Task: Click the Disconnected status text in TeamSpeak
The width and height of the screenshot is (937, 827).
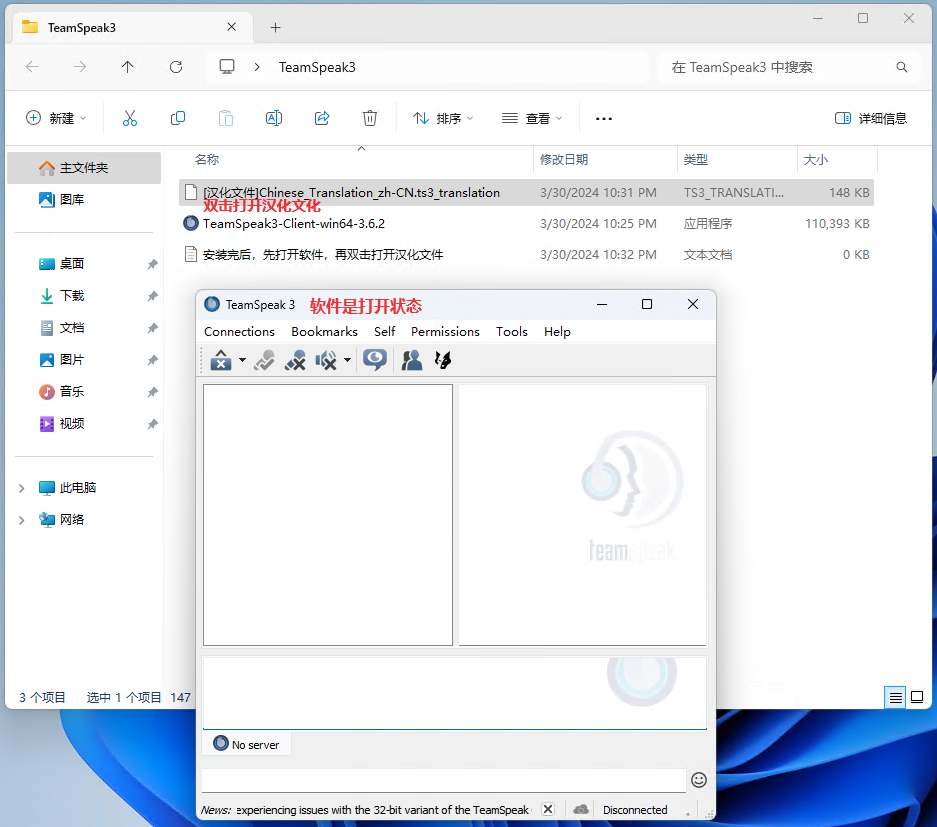Action: (x=635, y=810)
